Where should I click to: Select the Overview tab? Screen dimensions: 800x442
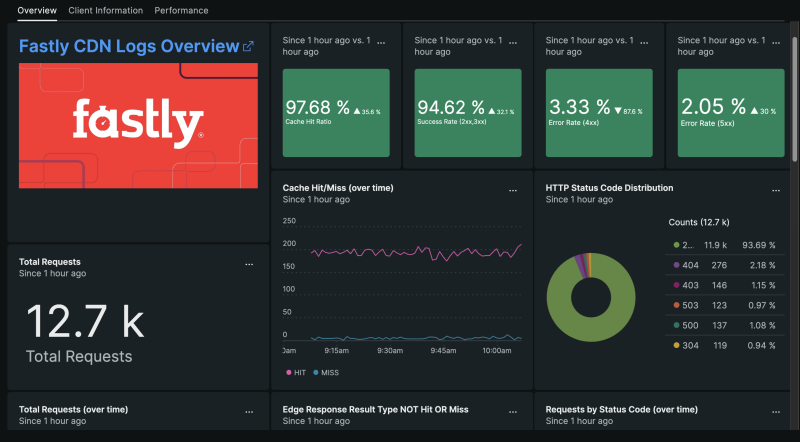point(37,10)
